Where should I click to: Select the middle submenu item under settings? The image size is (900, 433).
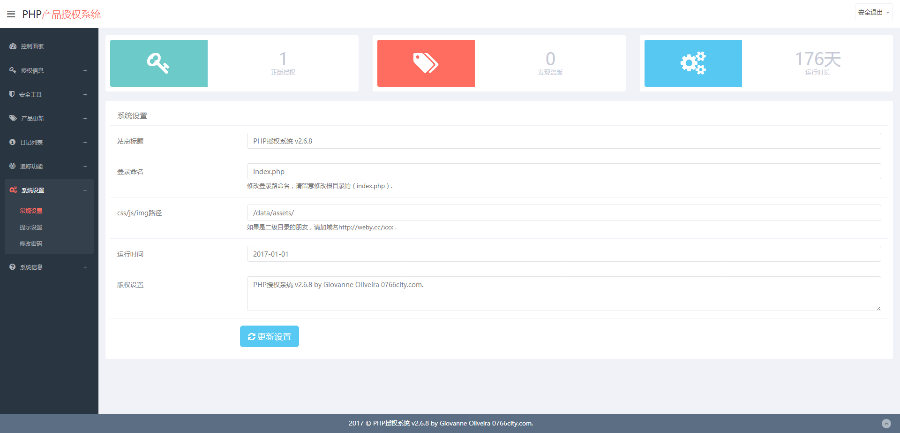(x=31, y=227)
